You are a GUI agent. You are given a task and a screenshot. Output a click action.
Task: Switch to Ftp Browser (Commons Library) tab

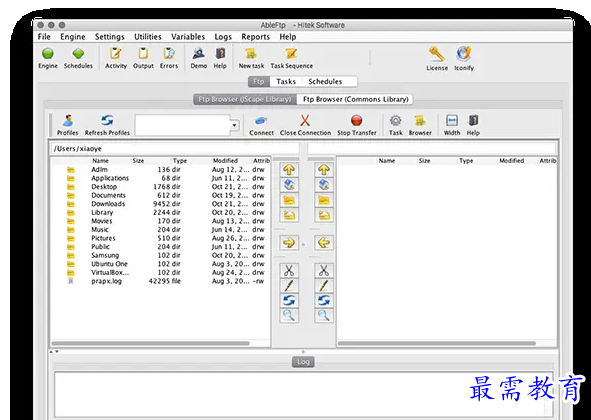coord(355,99)
